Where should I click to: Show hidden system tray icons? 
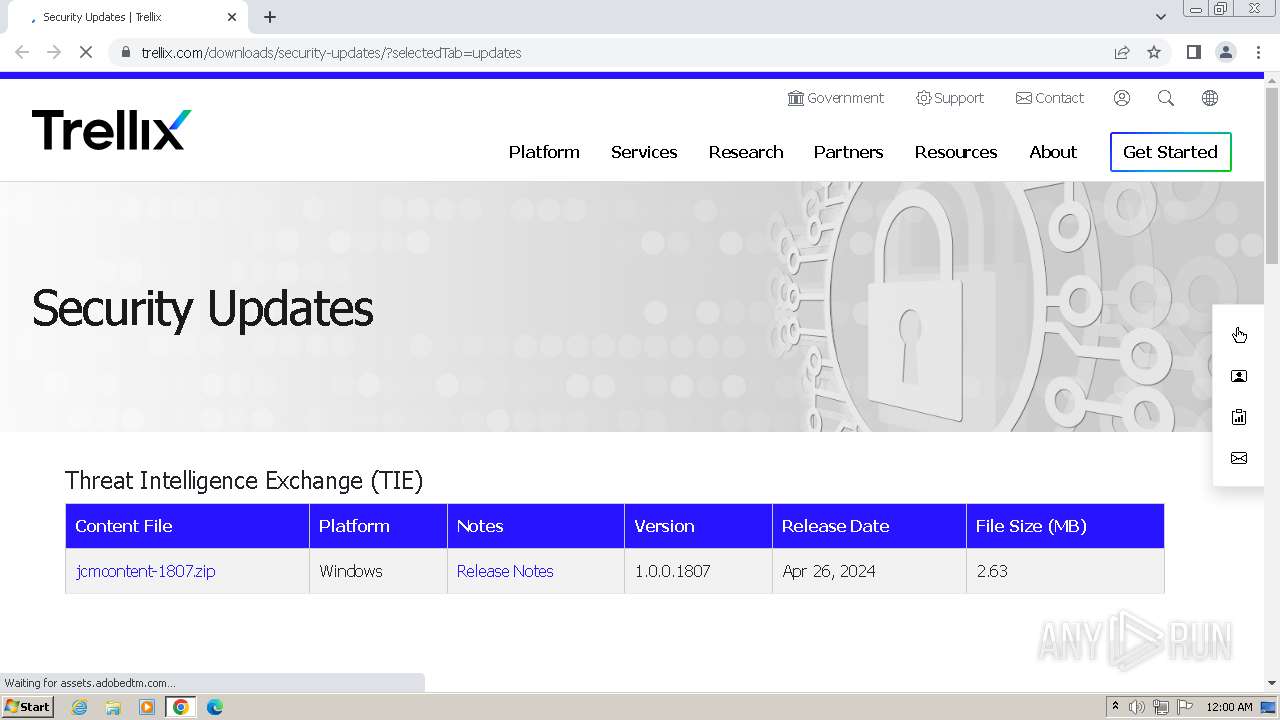(1115, 707)
